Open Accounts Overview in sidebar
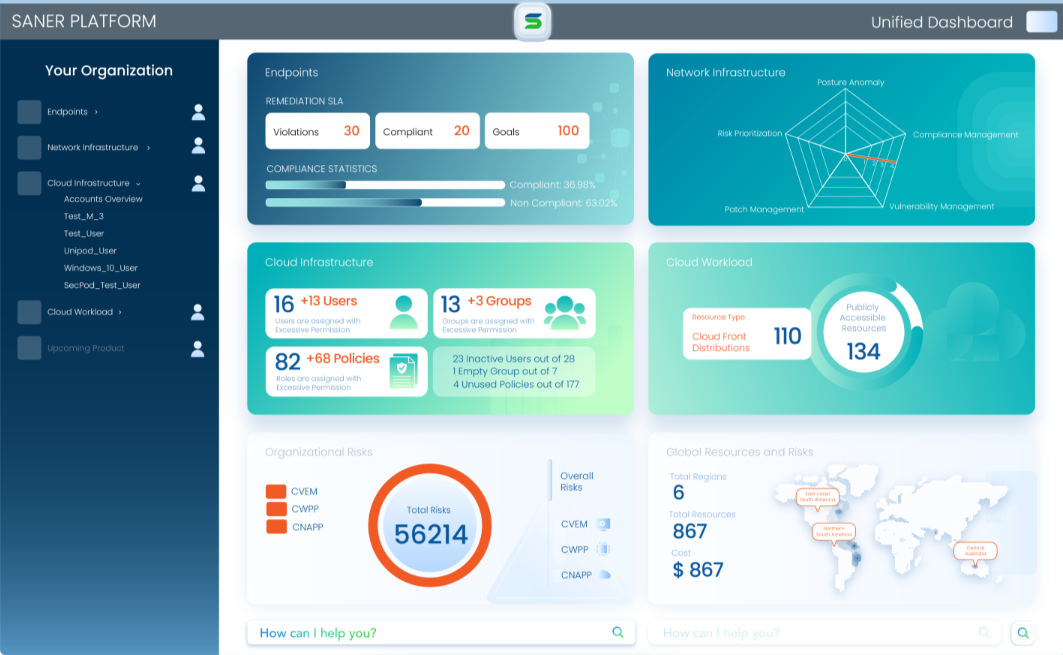Screen dimensions: 1063x655 point(103,199)
